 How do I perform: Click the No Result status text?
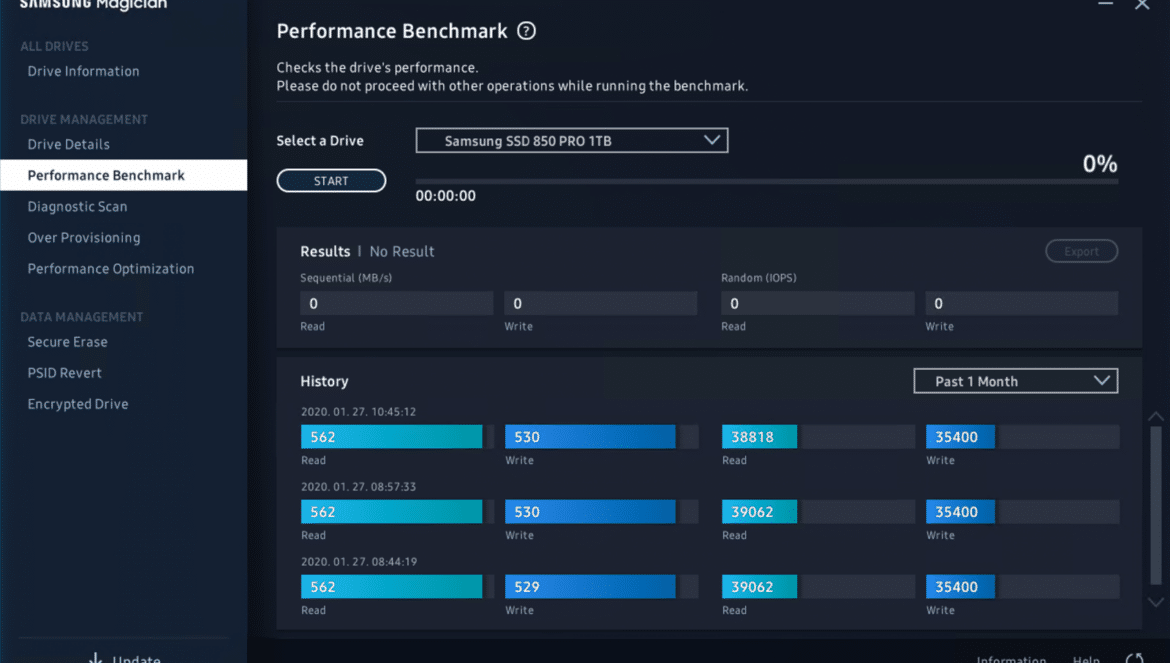pyautogui.click(x=401, y=252)
